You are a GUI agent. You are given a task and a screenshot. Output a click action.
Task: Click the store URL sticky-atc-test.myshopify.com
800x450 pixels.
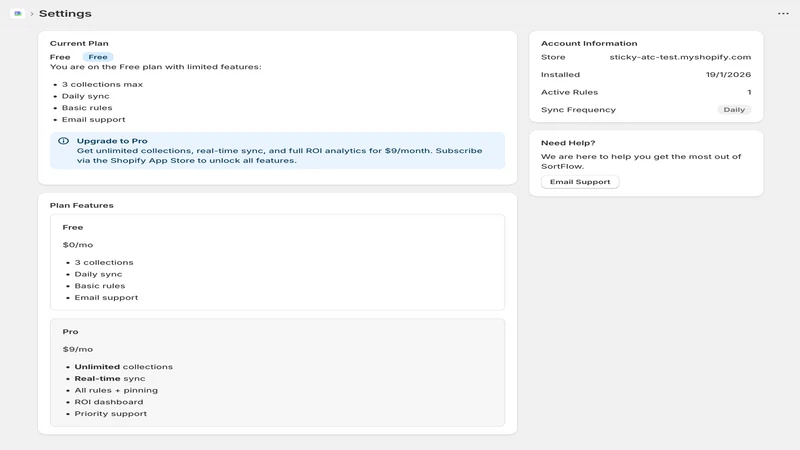pos(680,57)
